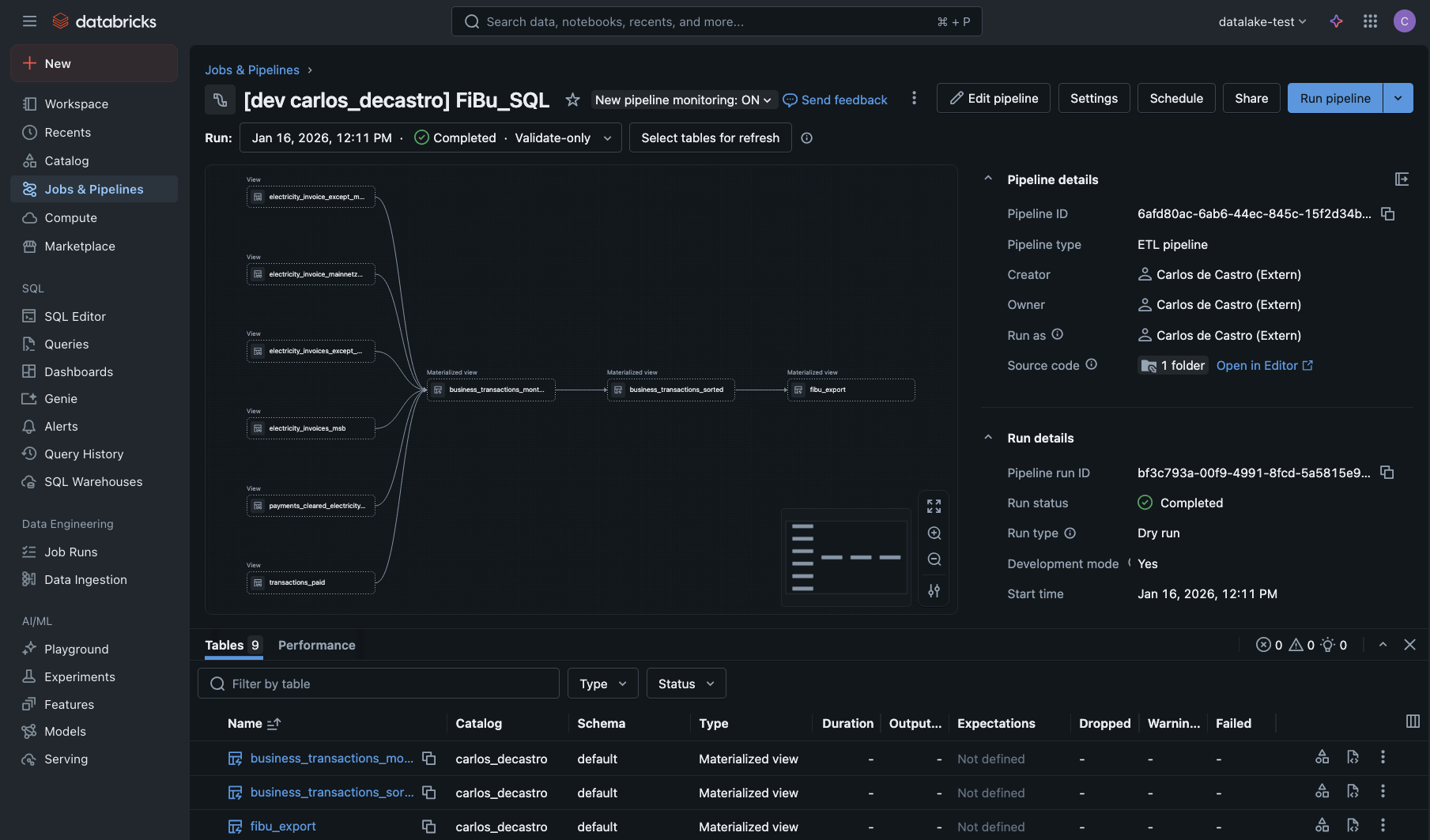Open the apps grid menu
1430x840 pixels.
tap(1371, 21)
